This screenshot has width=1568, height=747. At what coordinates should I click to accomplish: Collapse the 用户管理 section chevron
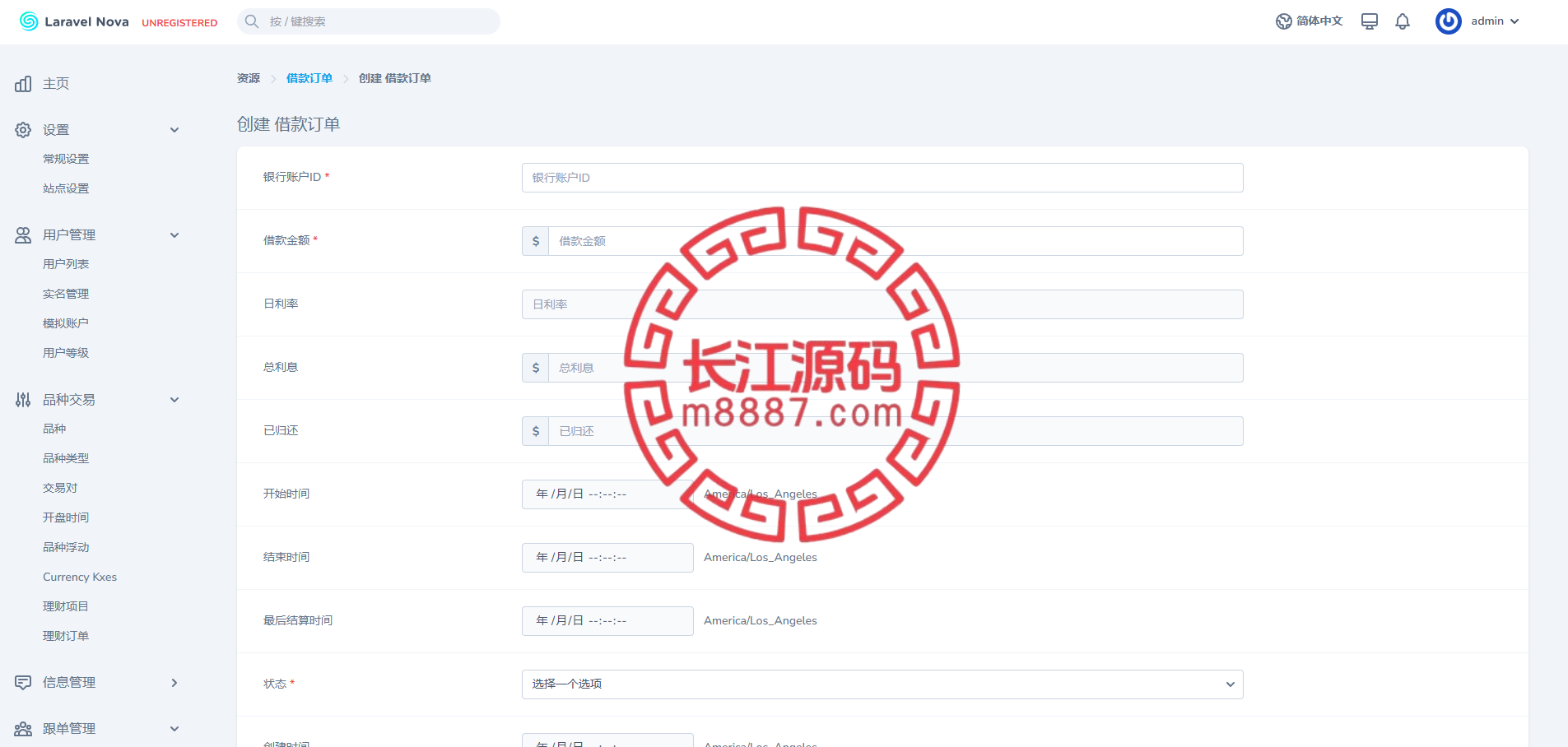(174, 235)
